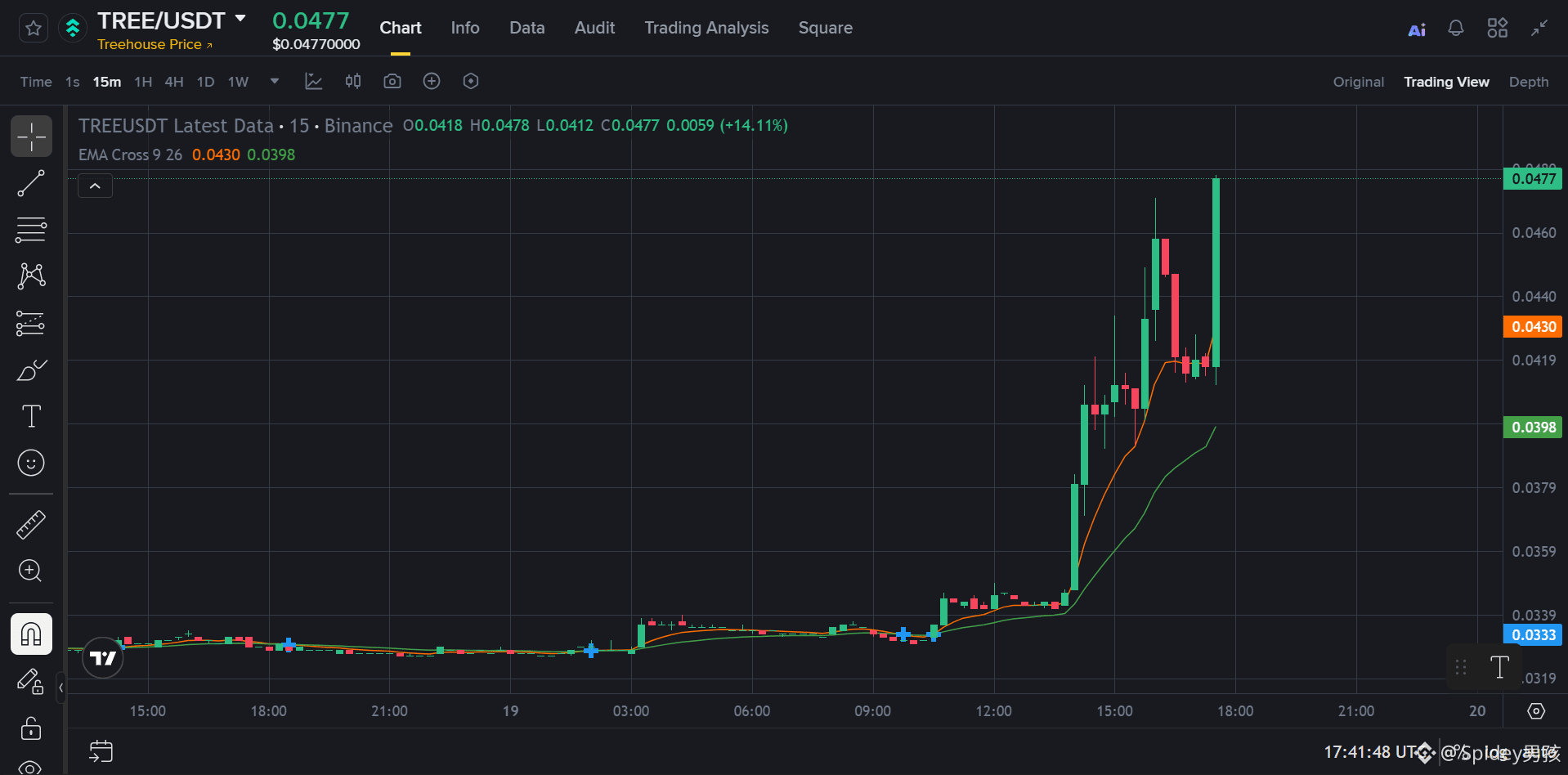Click the blue 0.0333 price label

1533,635
